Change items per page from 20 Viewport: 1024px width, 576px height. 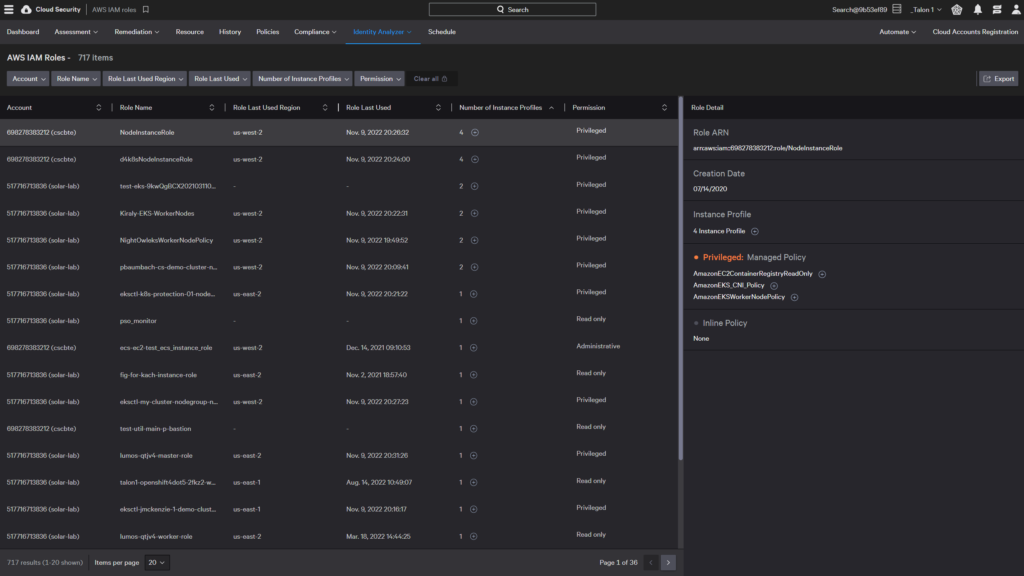click(x=157, y=562)
